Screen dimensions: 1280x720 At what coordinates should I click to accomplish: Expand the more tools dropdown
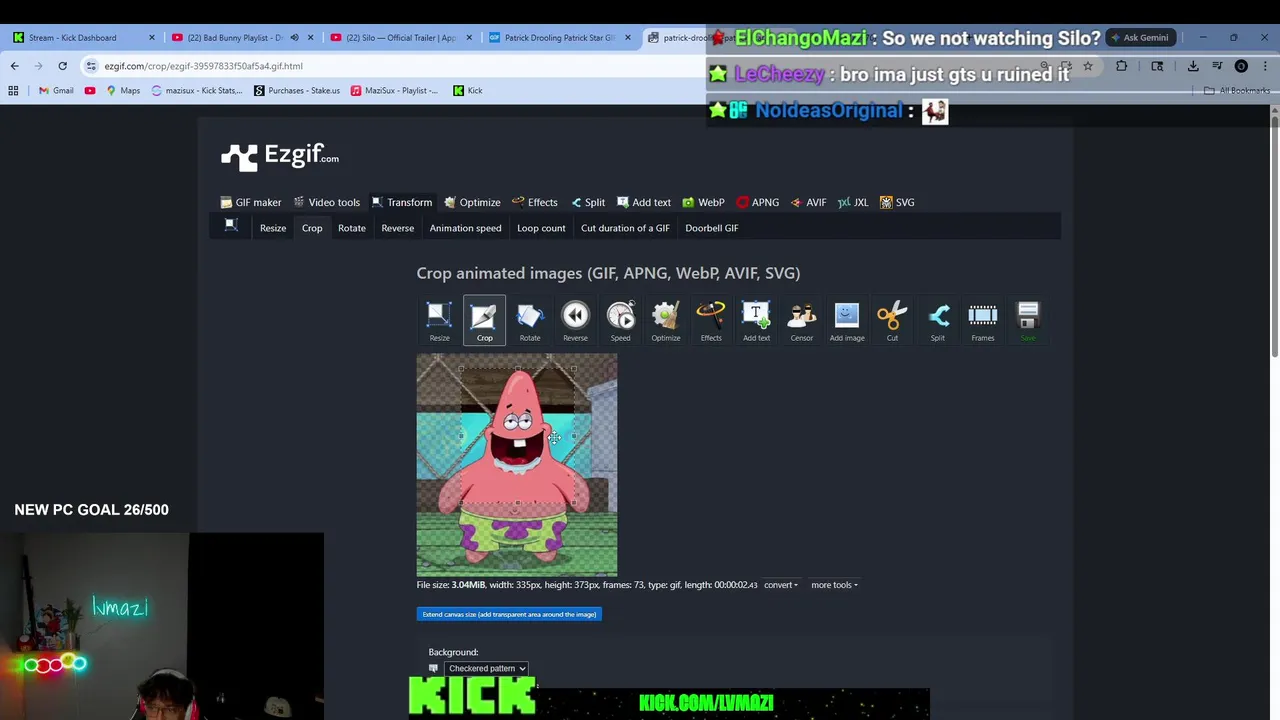(834, 585)
